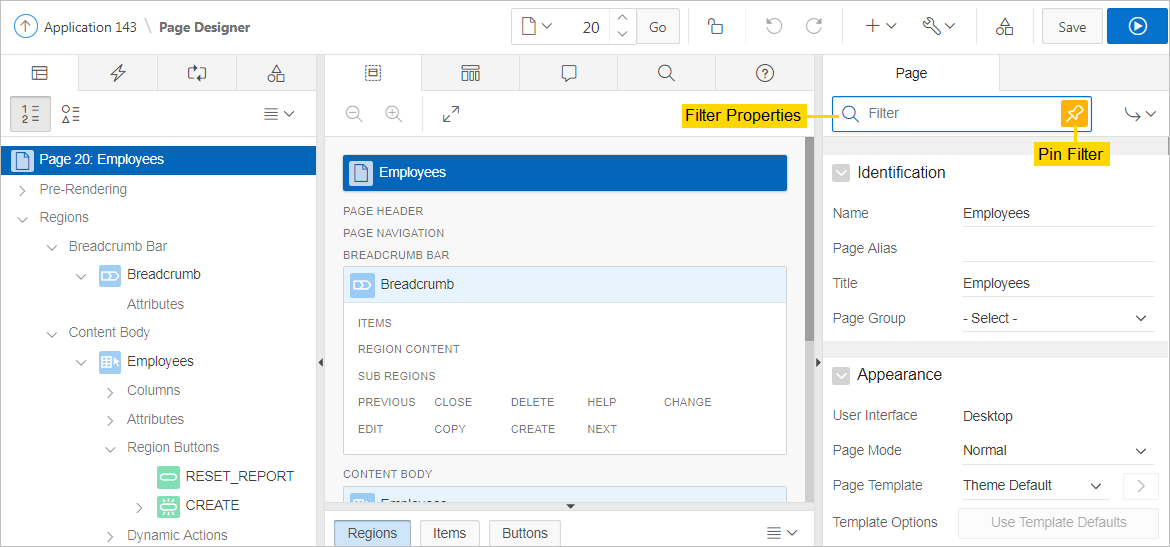
Task: Collapse the Appearance section toggle
Action: 842,375
